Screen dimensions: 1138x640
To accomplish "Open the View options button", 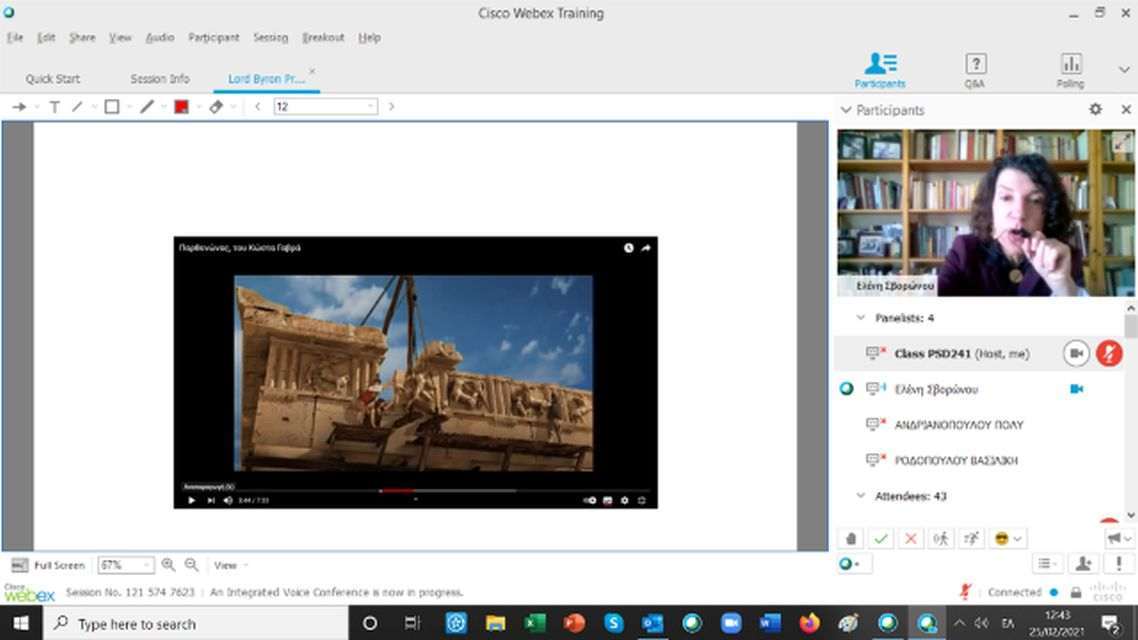I will (229, 565).
